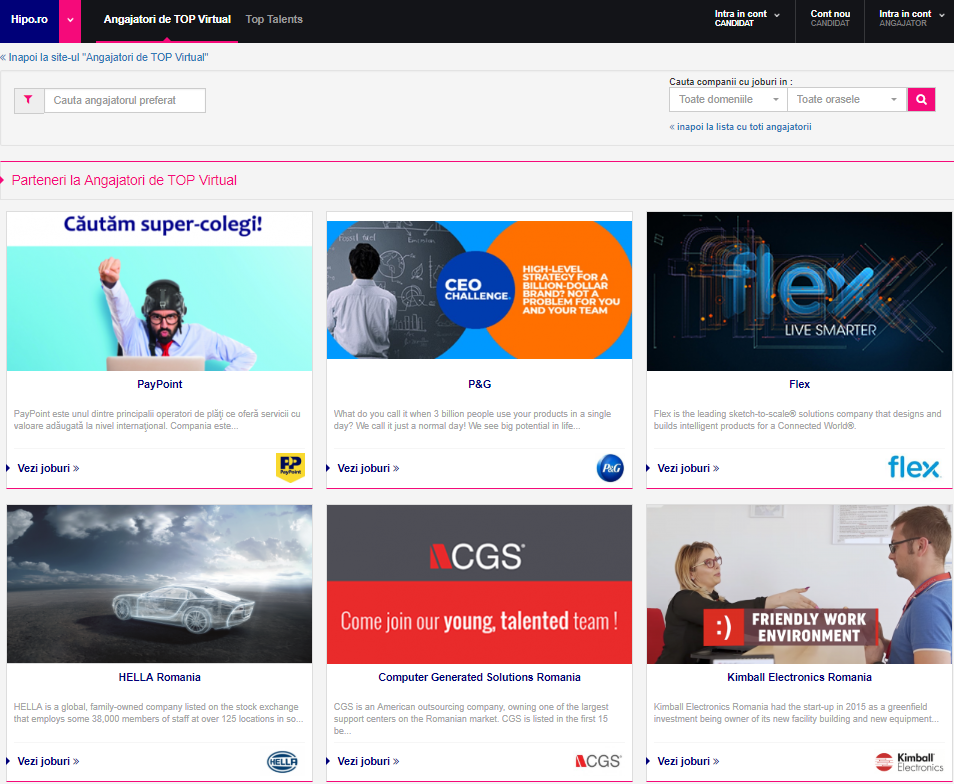Click the pink filter funnel icon
This screenshot has width=954, height=784.
29,100
